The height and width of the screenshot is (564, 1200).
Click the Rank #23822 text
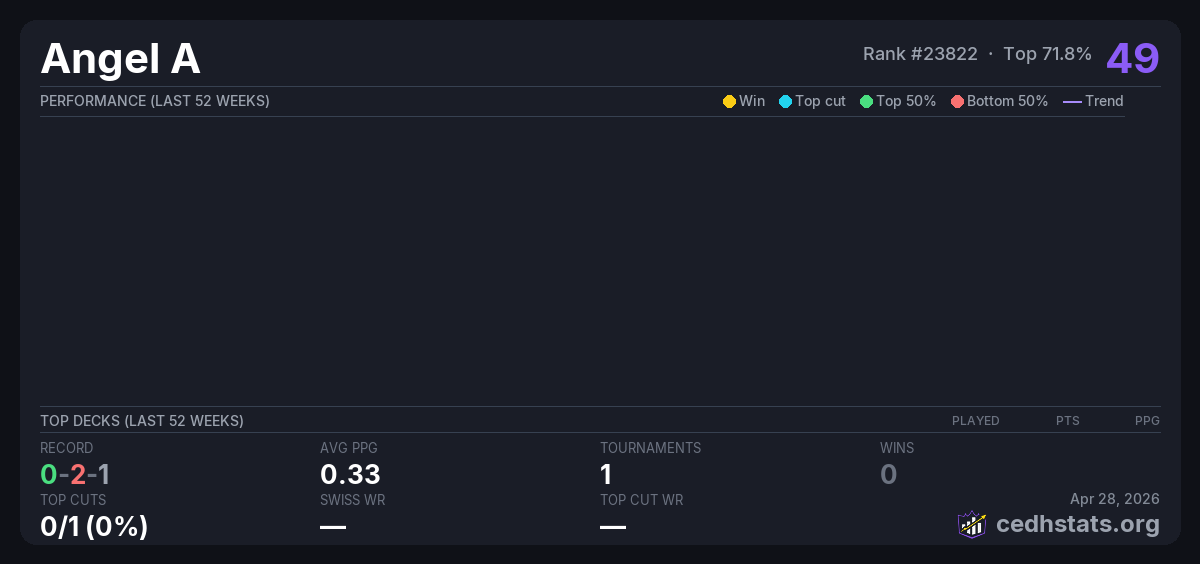pyautogui.click(x=920, y=54)
